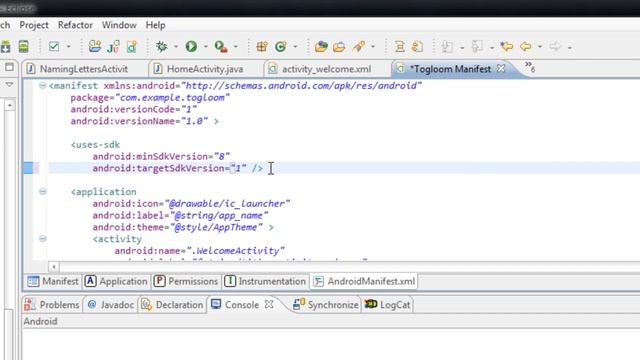Viewport: 640px width, 360px height.
Task: Collapse the application element fold marker
Action: [42, 192]
